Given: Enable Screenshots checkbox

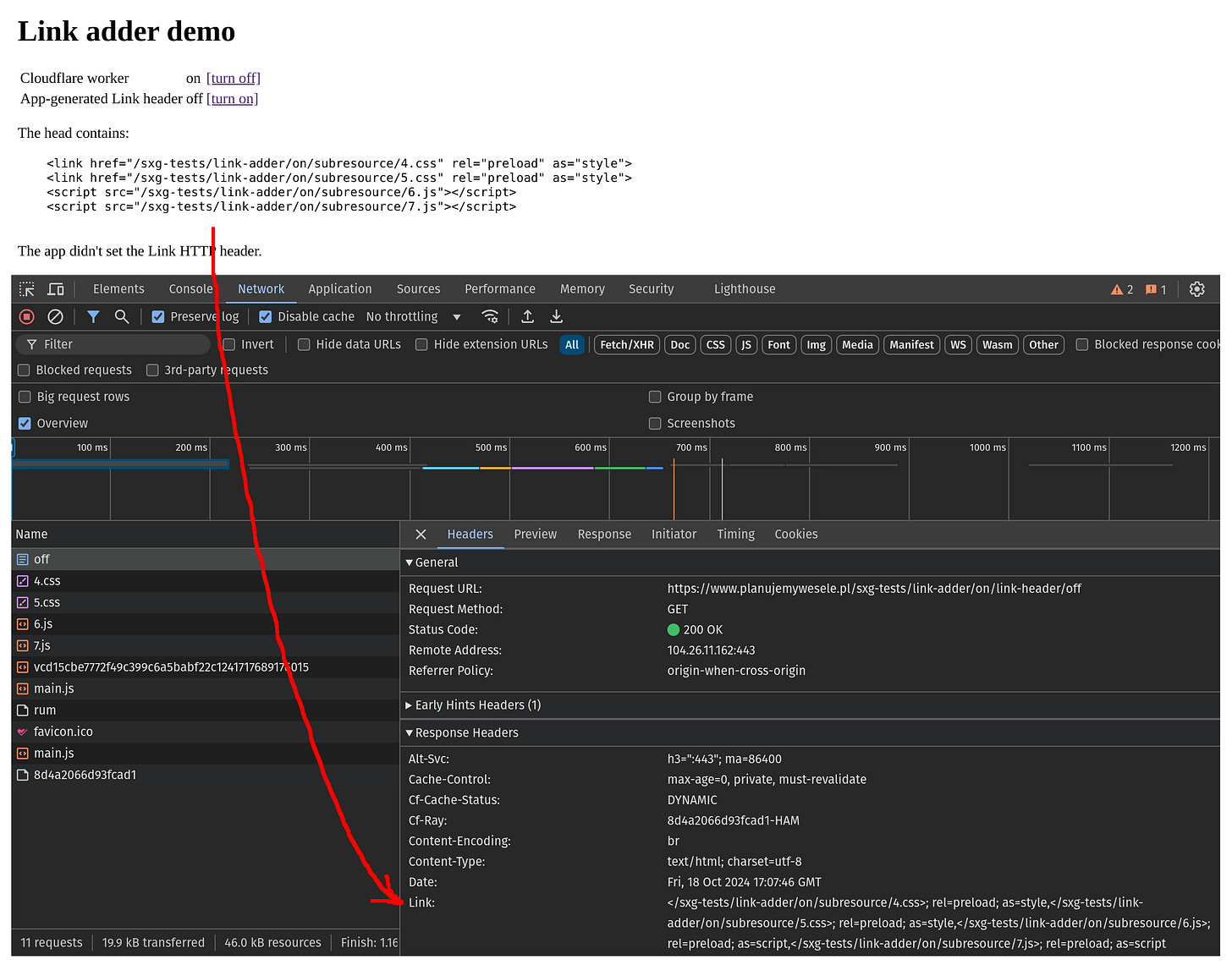Looking at the screenshot, I should point(655,423).
